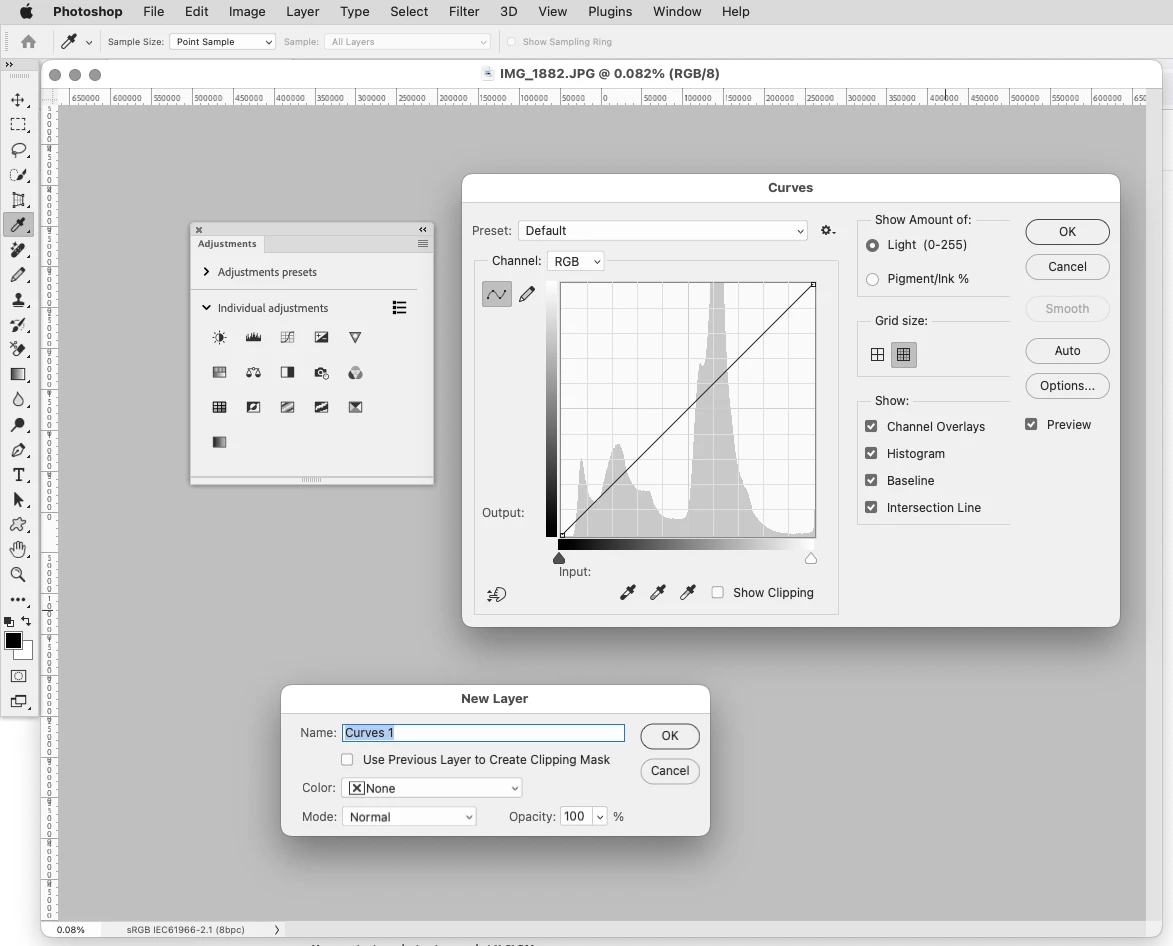Click OK in the Curves dialog
This screenshot has height=946, width=1173.
[1067, 232]
